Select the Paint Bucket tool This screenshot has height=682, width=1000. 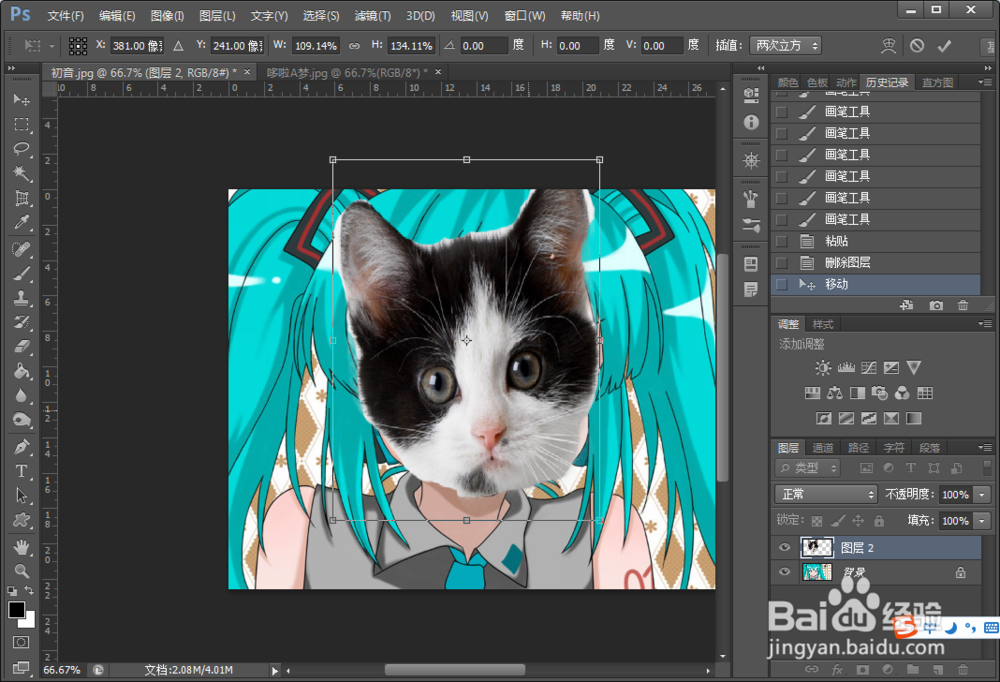(22, 371)
